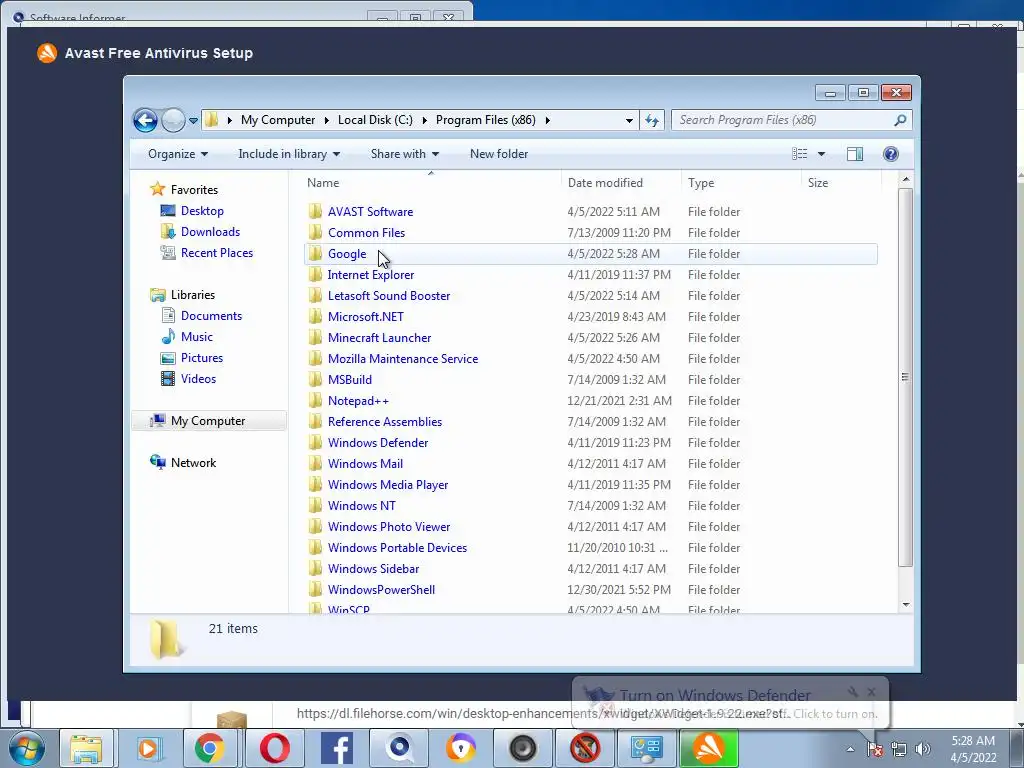The image size is (1024, 768).
Task: Open the Documents library
Action: pyautogui.click(x=211, y=316)
